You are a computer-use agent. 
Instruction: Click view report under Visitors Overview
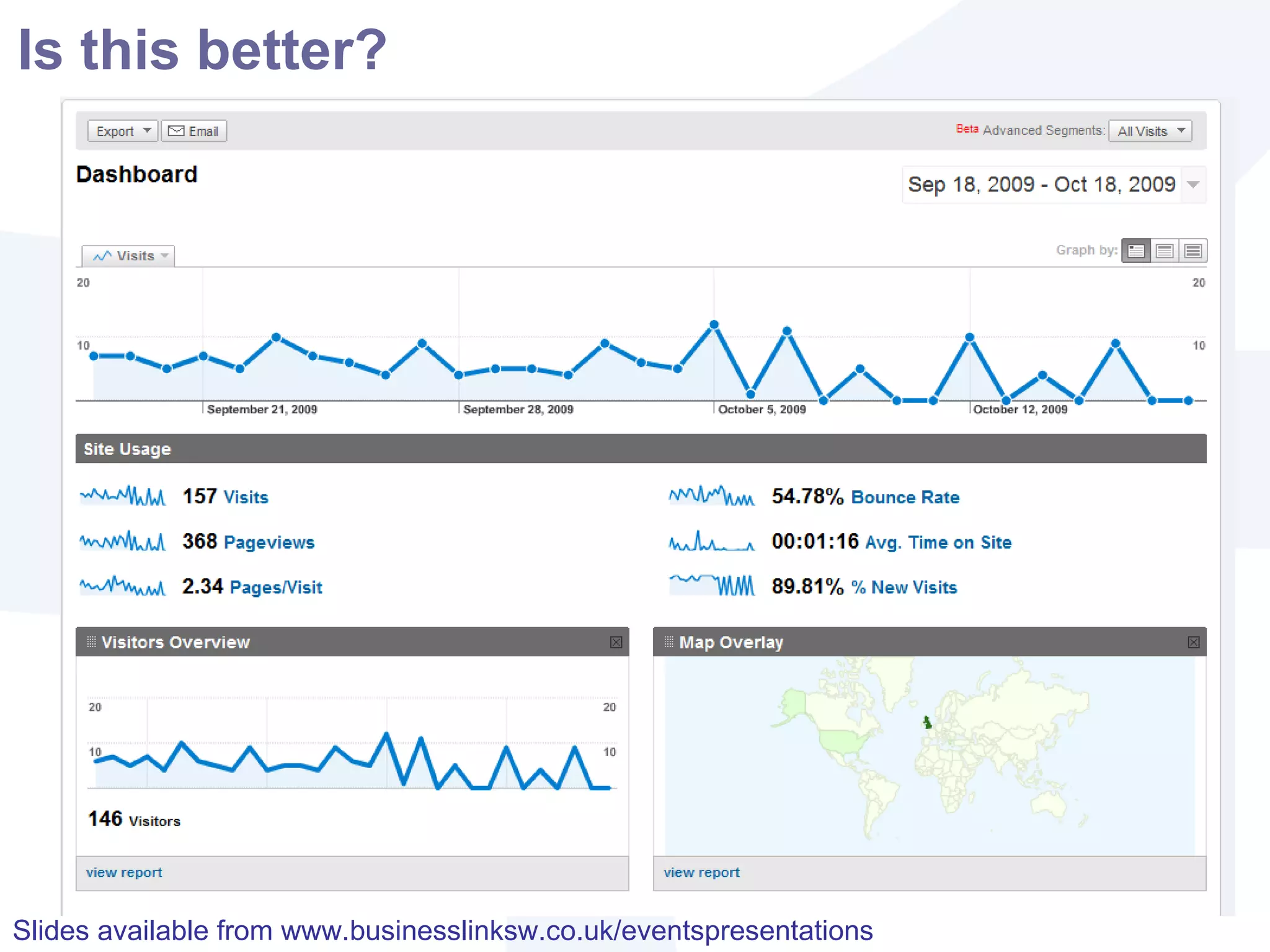[124, 873]
